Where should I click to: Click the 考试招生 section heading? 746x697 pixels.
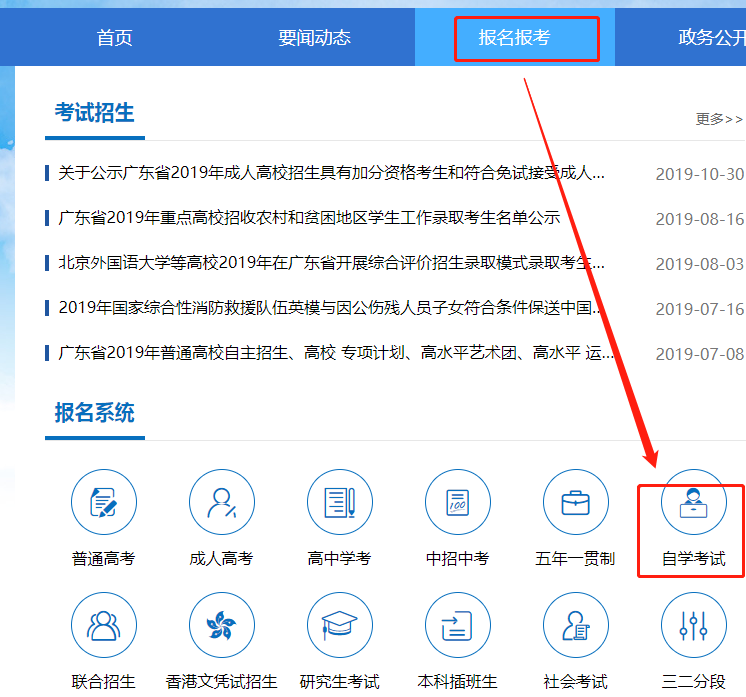[94, 113]
